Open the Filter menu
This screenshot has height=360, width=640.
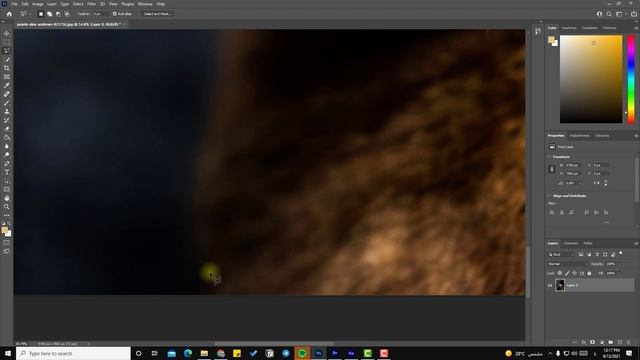click(91, 4)
